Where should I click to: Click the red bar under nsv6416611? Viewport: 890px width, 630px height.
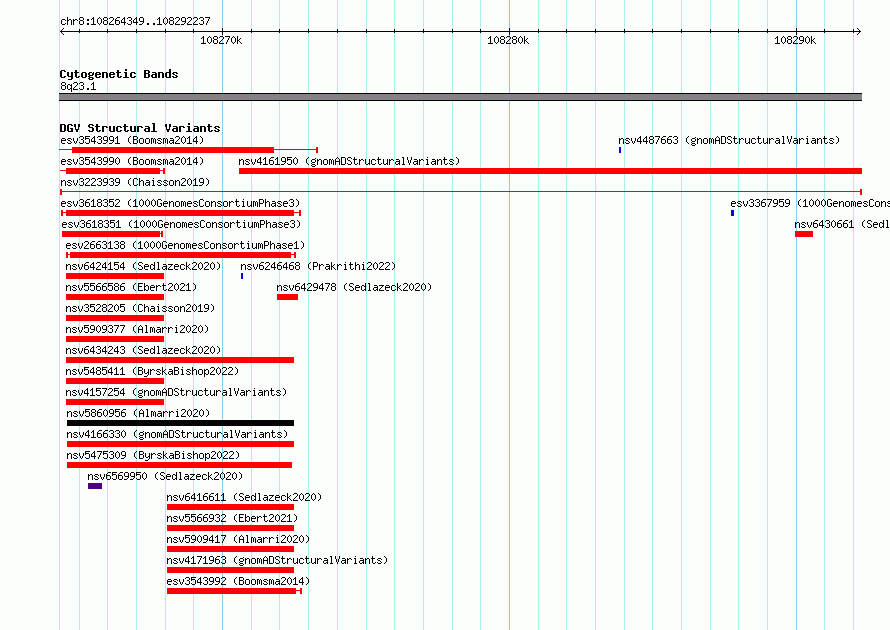point(230,507)
